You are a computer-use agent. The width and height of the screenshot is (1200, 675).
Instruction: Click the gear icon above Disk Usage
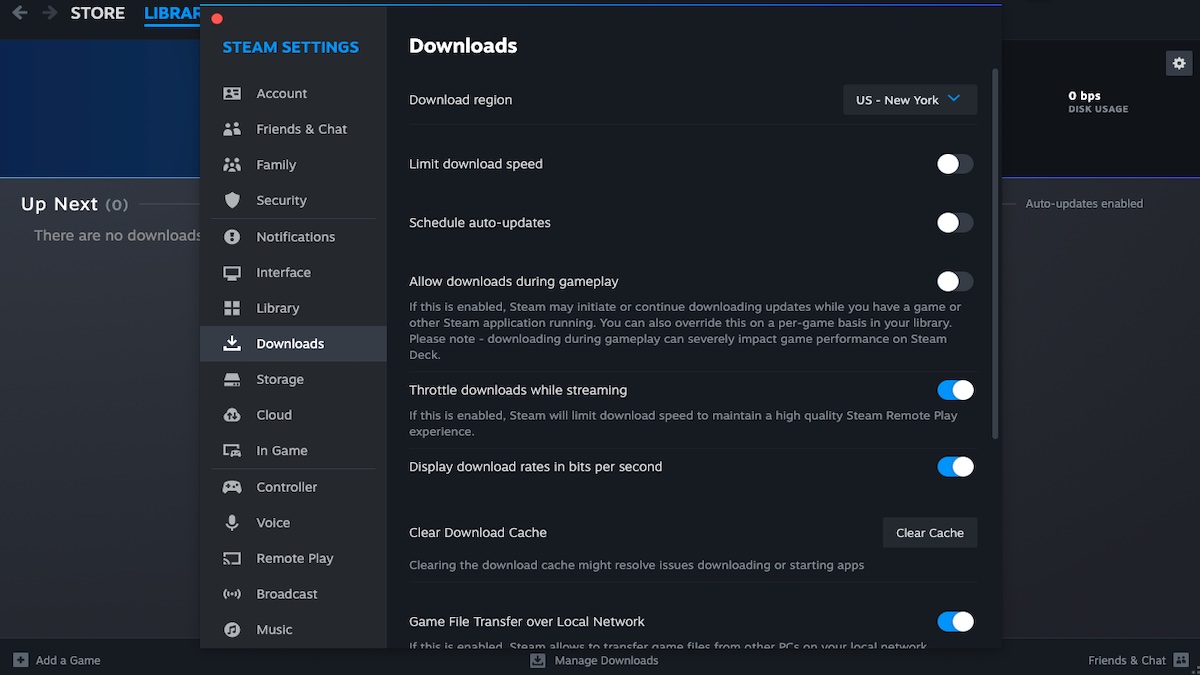tap(1179, 62)
